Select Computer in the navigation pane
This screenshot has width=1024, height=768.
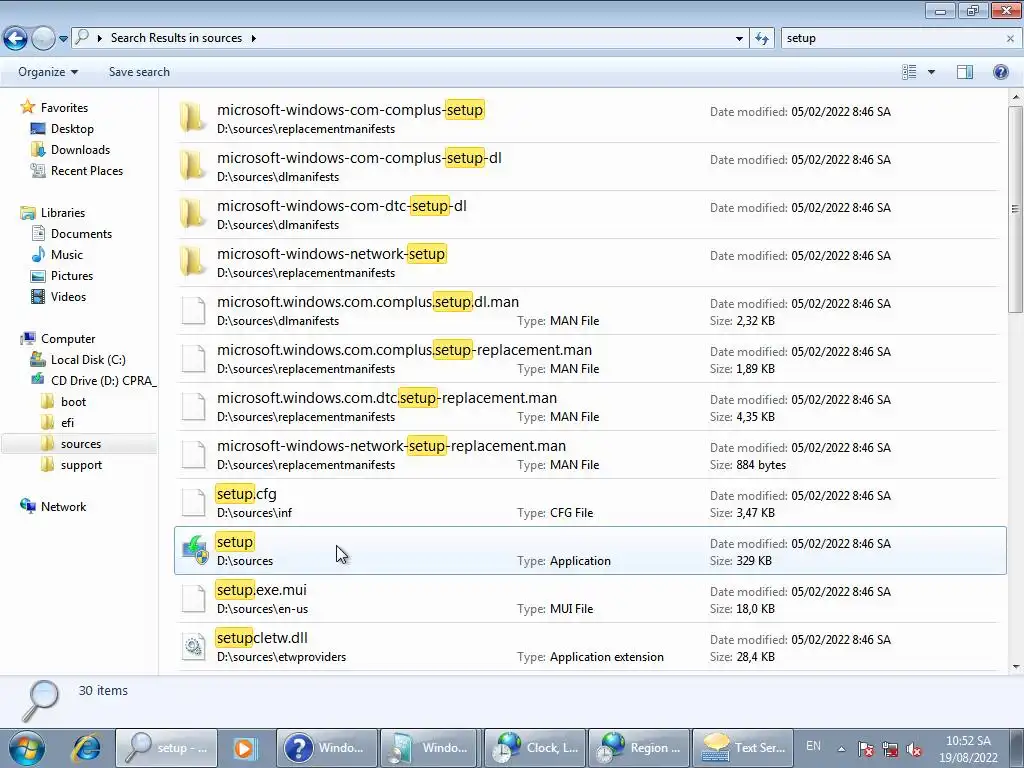pyautogui.click(x=68, y=339)
